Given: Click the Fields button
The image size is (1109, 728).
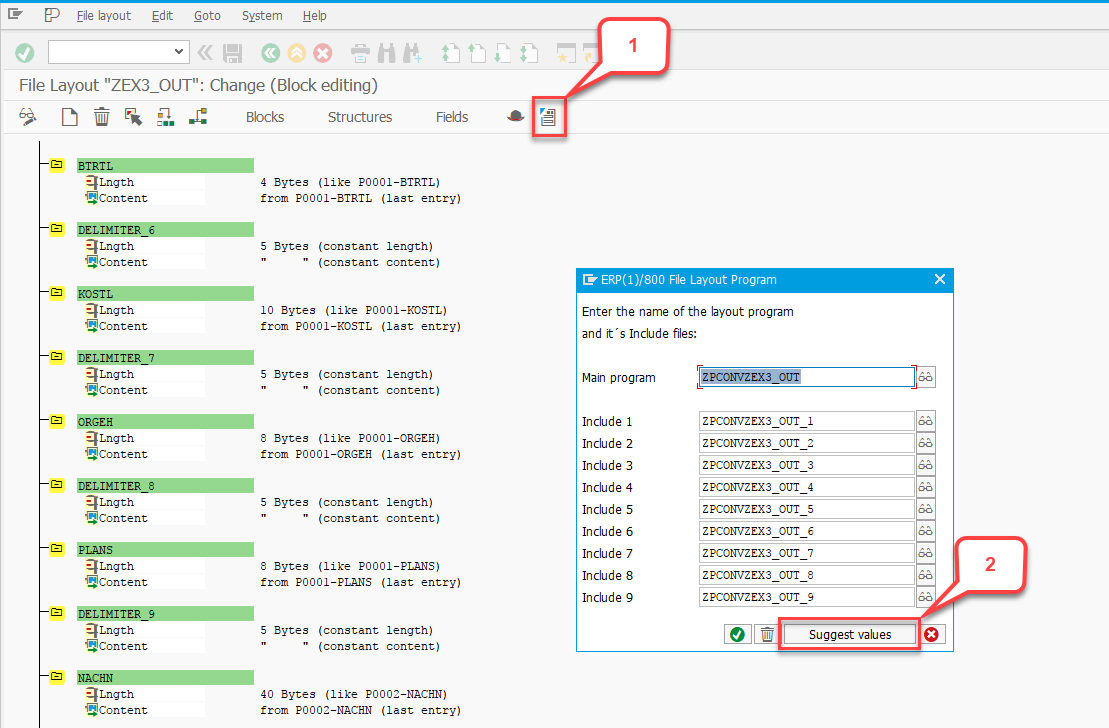Looking at the screenshot, I should click(452, 117).
